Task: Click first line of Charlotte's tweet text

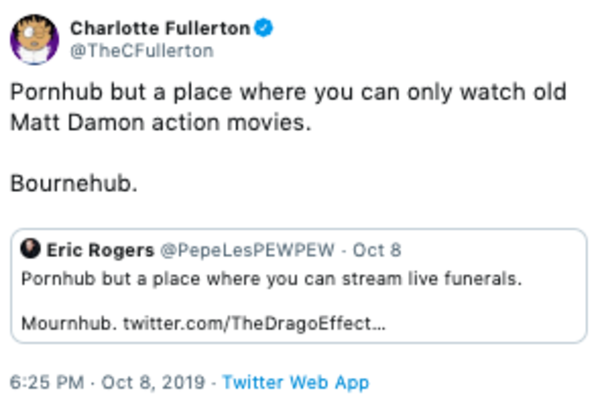Action: pyautogui.click(x=288, y=93)
